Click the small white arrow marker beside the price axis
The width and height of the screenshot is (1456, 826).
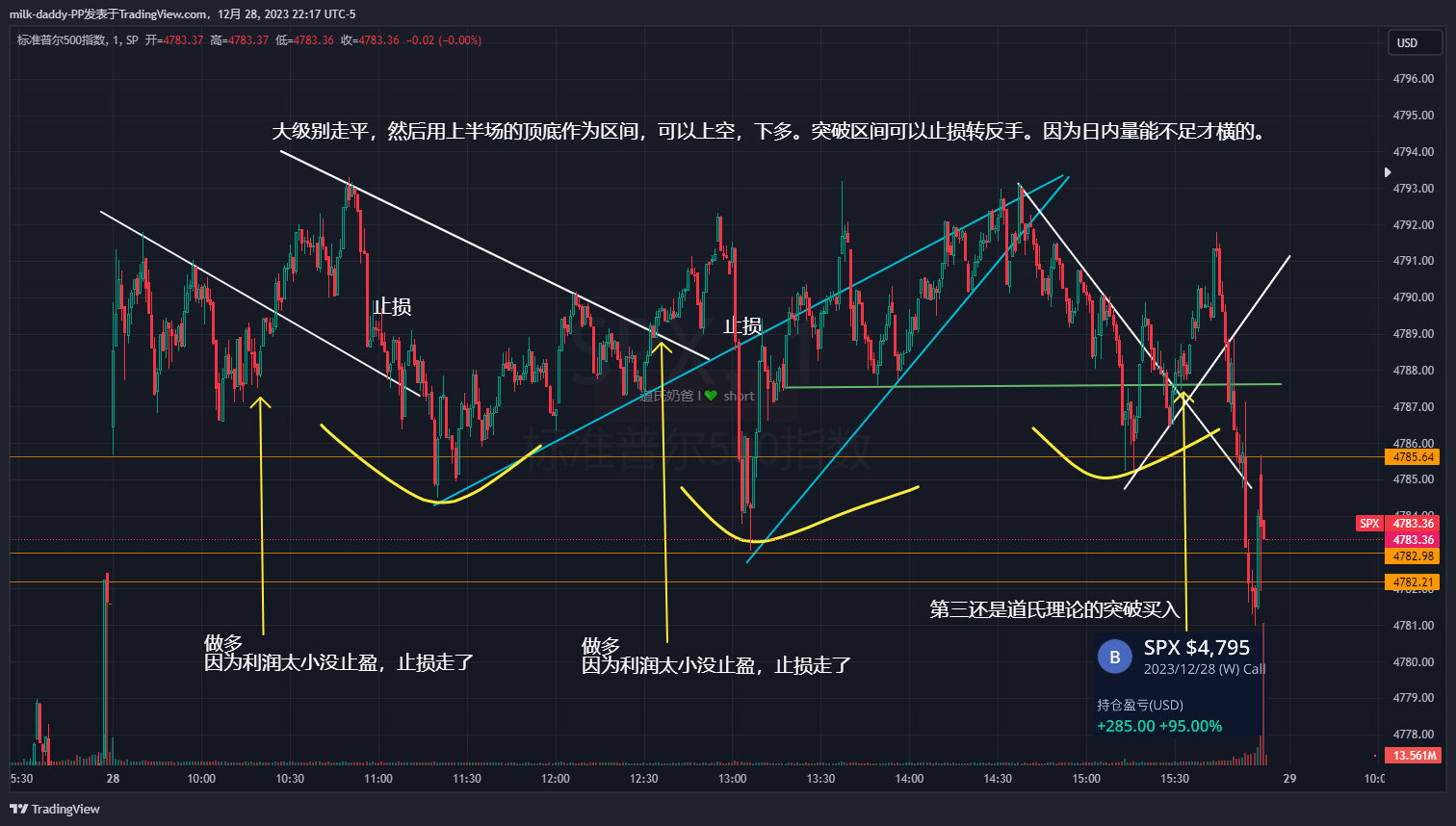click(1387, 172)
